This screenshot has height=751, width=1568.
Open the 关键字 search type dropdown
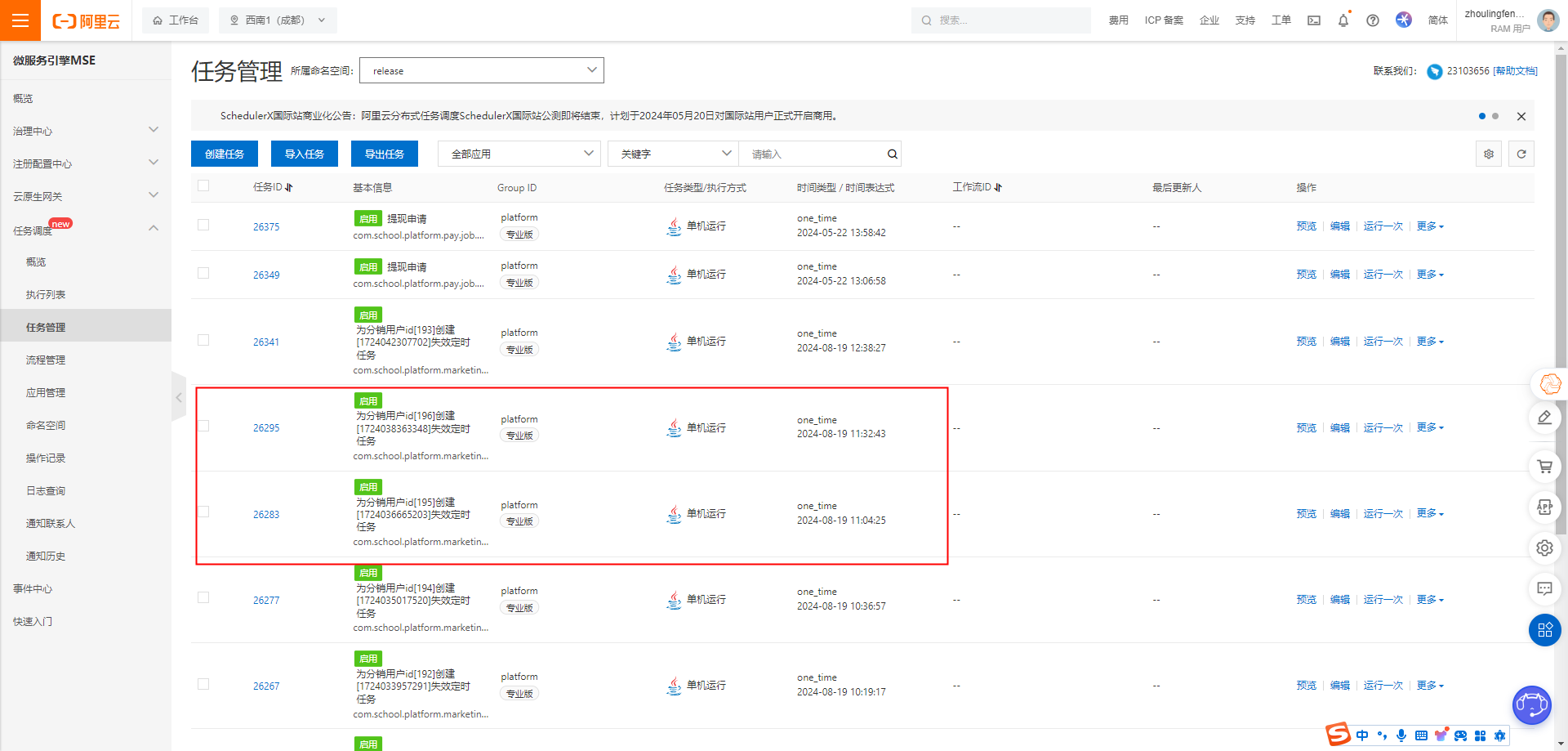point(673,154)
